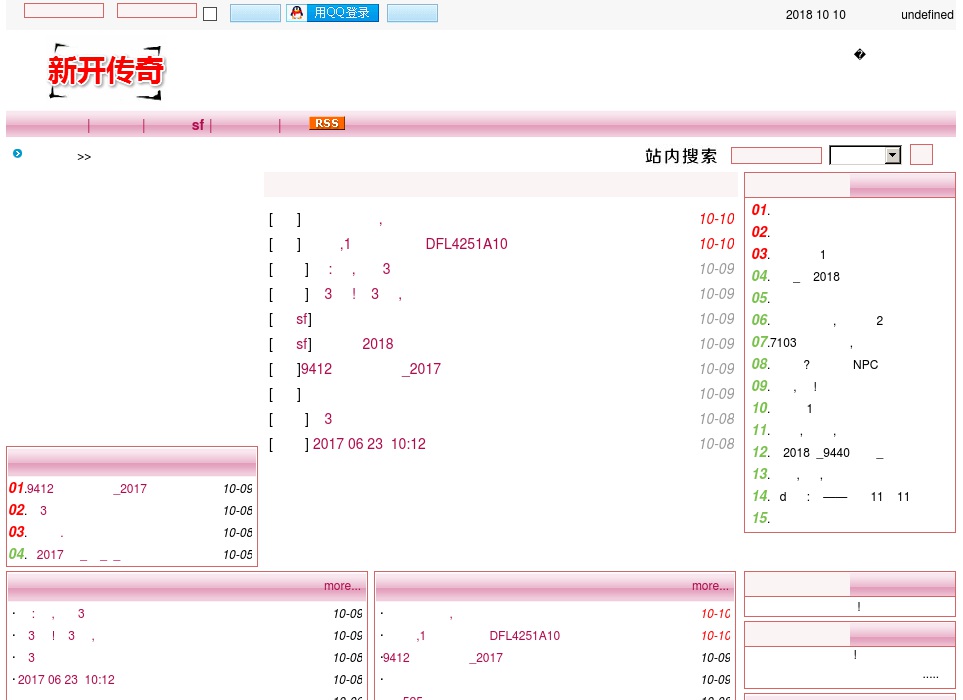Click the orange RSS feed icon
Image resolution: width=963 pixels, height=700 pixels.
point(327,124)
